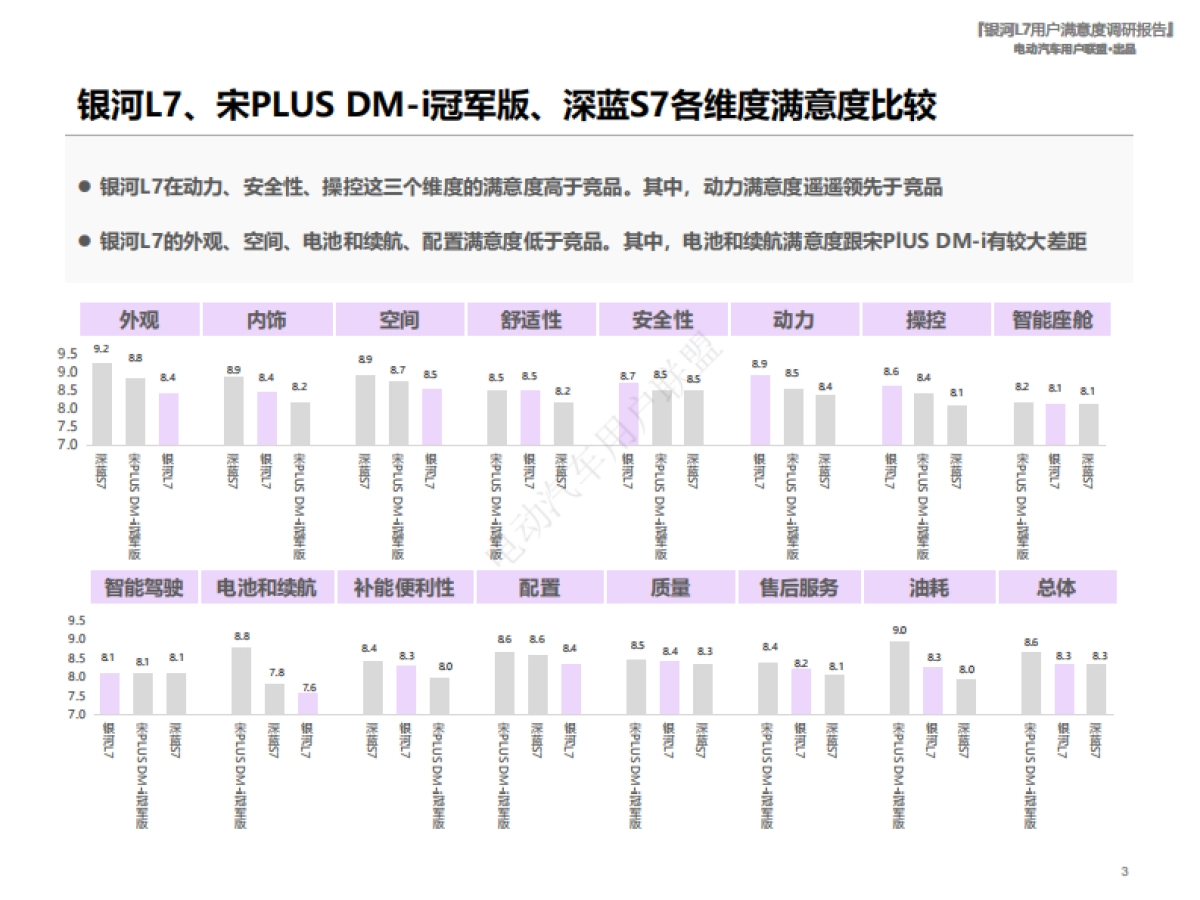Image resolution: width=1200 pixels, height=900 pixels.
Task: Select the 补能便利性 dimension header
Action: [x=402, y=588]
